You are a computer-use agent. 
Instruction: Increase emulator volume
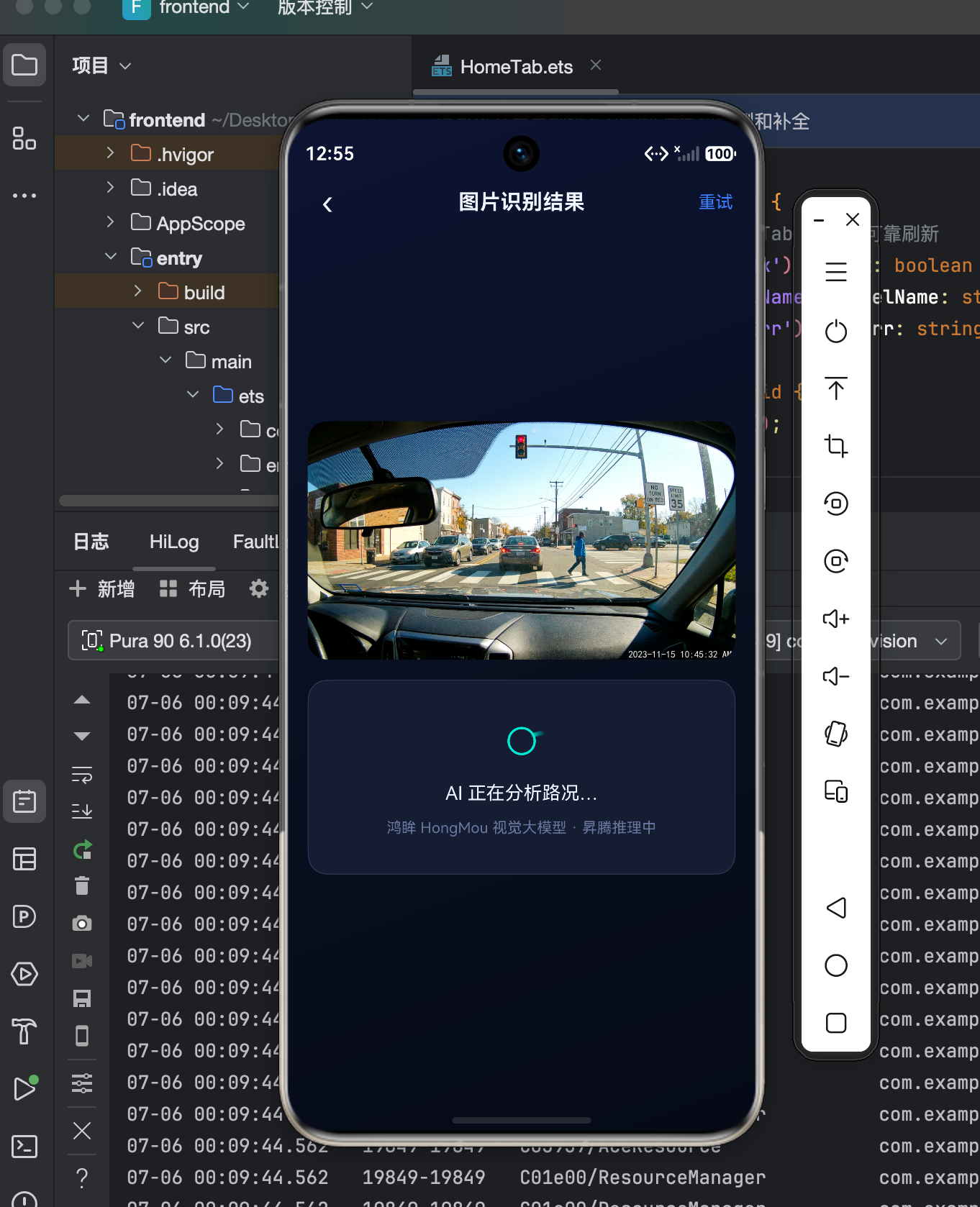point(836,619)
